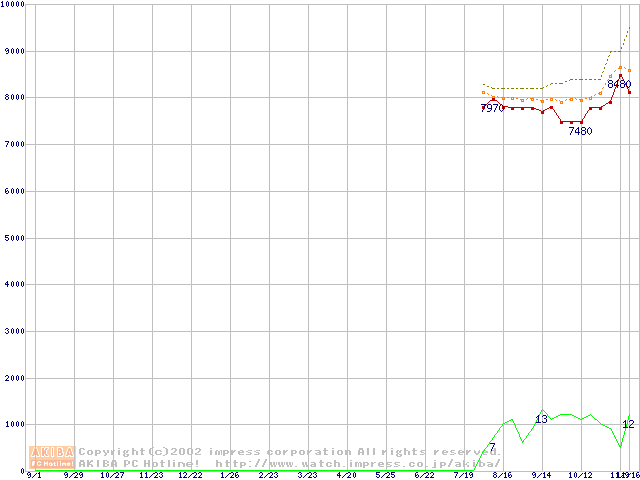Click the green line's 7 label
640x480 pixels.
pos(492,446)
